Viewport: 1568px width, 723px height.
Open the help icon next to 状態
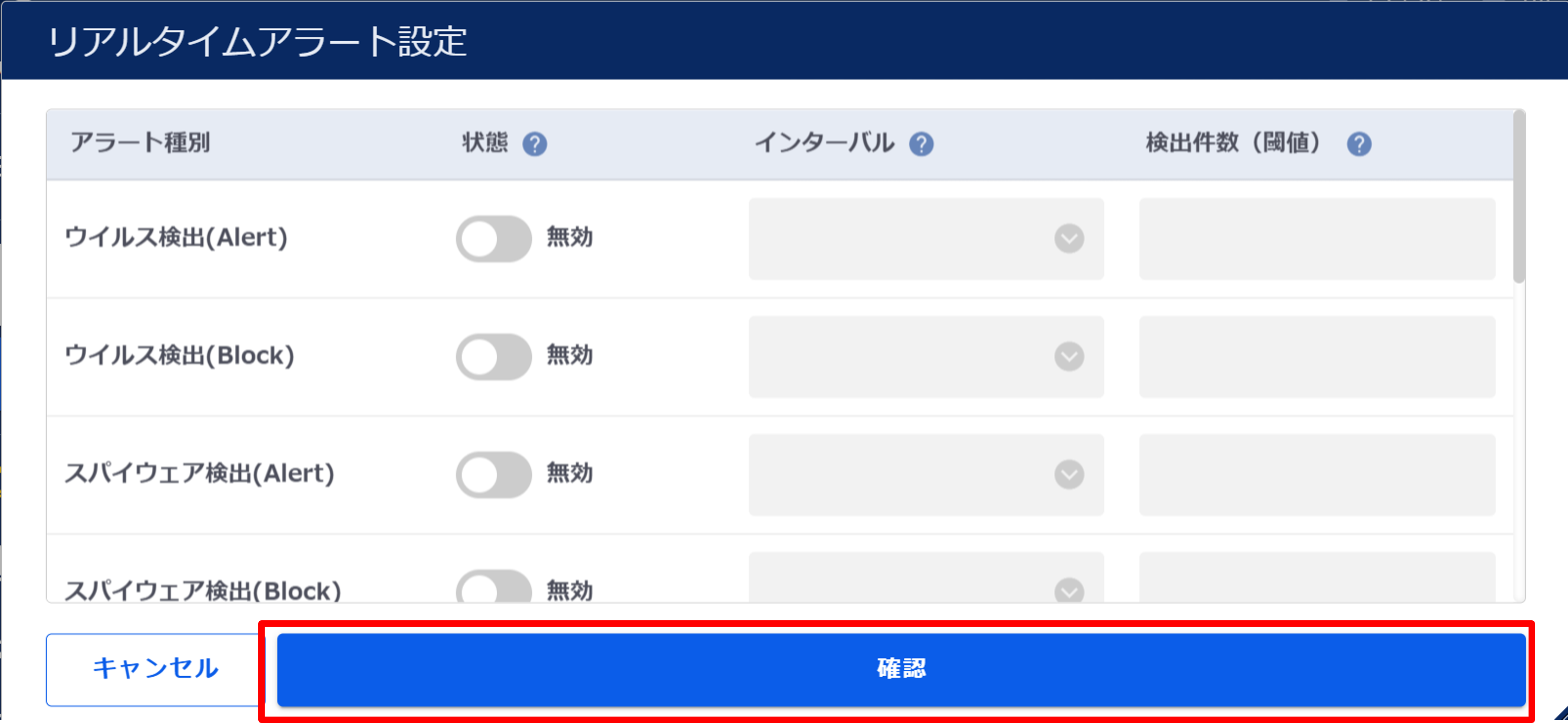point(534,144)
